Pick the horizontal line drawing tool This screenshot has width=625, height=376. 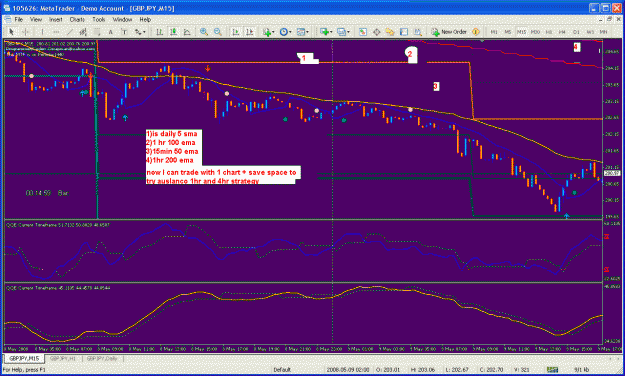click(x=56, y=32)
